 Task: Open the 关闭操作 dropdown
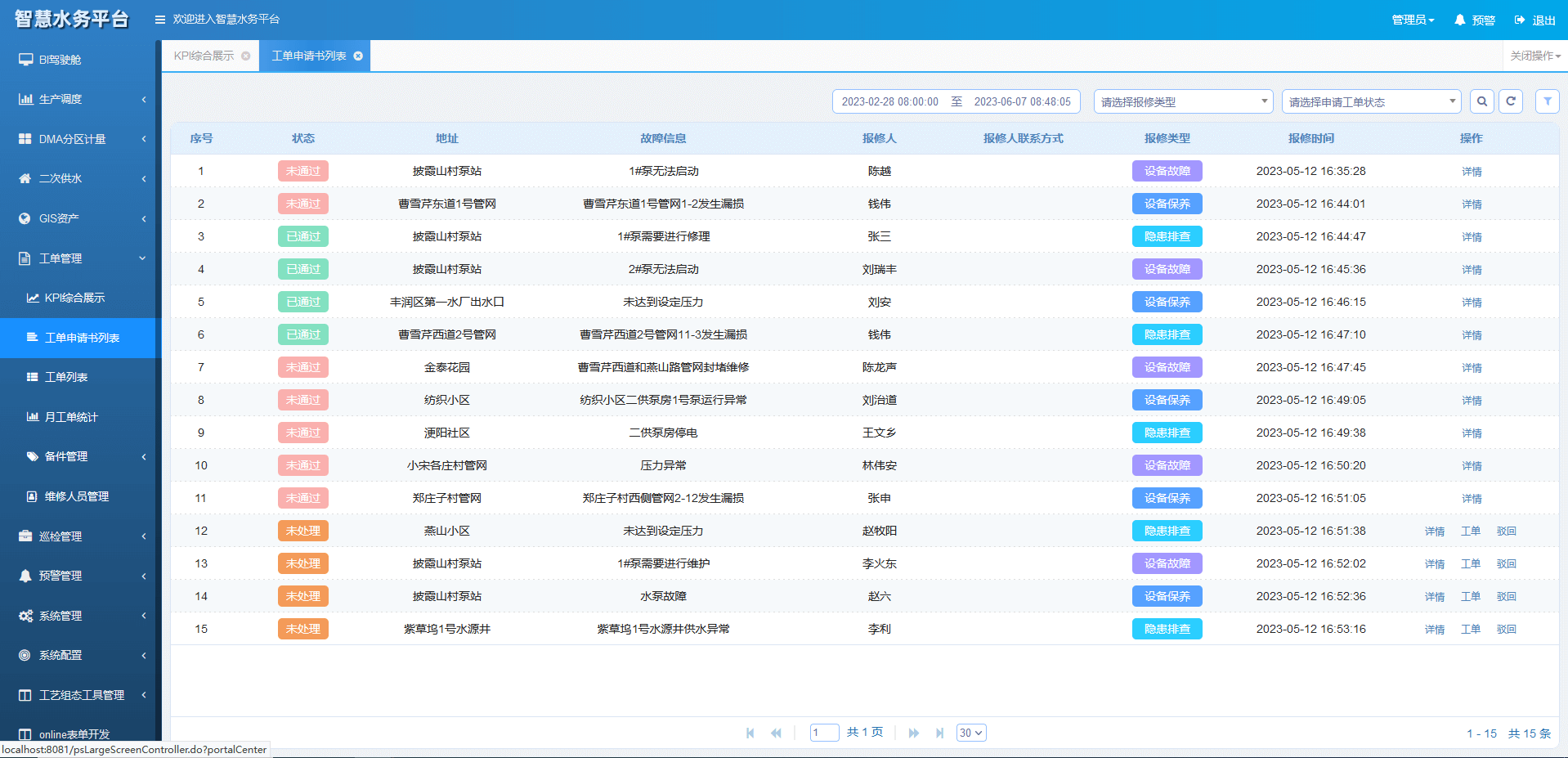click(x=1535, y=56)
